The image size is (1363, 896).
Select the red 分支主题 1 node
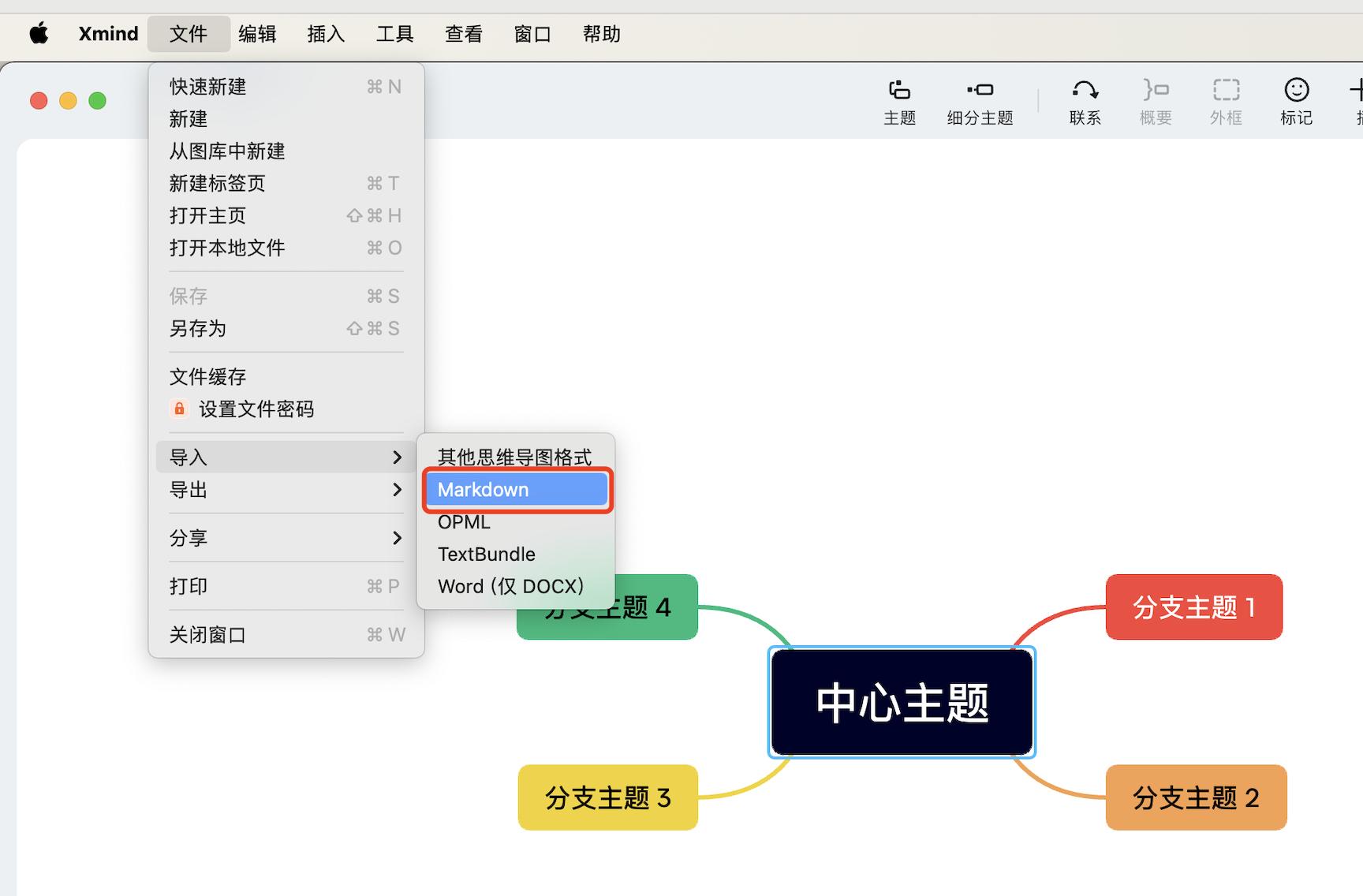pyautogui.click(x=1194, y=607)
